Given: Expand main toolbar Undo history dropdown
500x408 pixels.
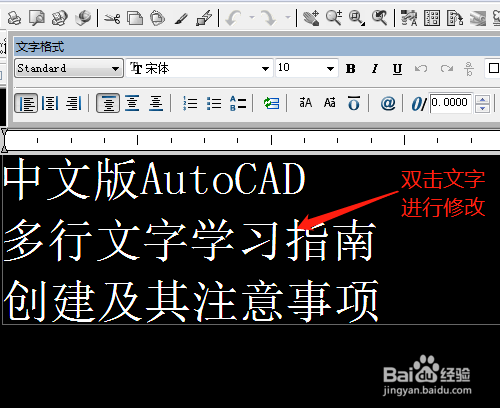Looking at the screenshot, I should (x=252, y=17).
